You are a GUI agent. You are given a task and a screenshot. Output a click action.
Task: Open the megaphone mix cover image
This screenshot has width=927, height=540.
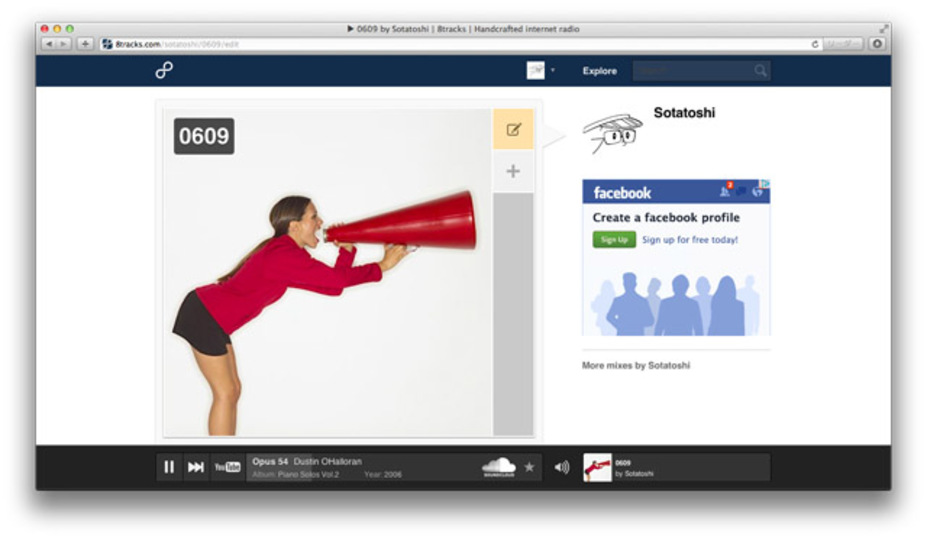[x=328, y=273]
